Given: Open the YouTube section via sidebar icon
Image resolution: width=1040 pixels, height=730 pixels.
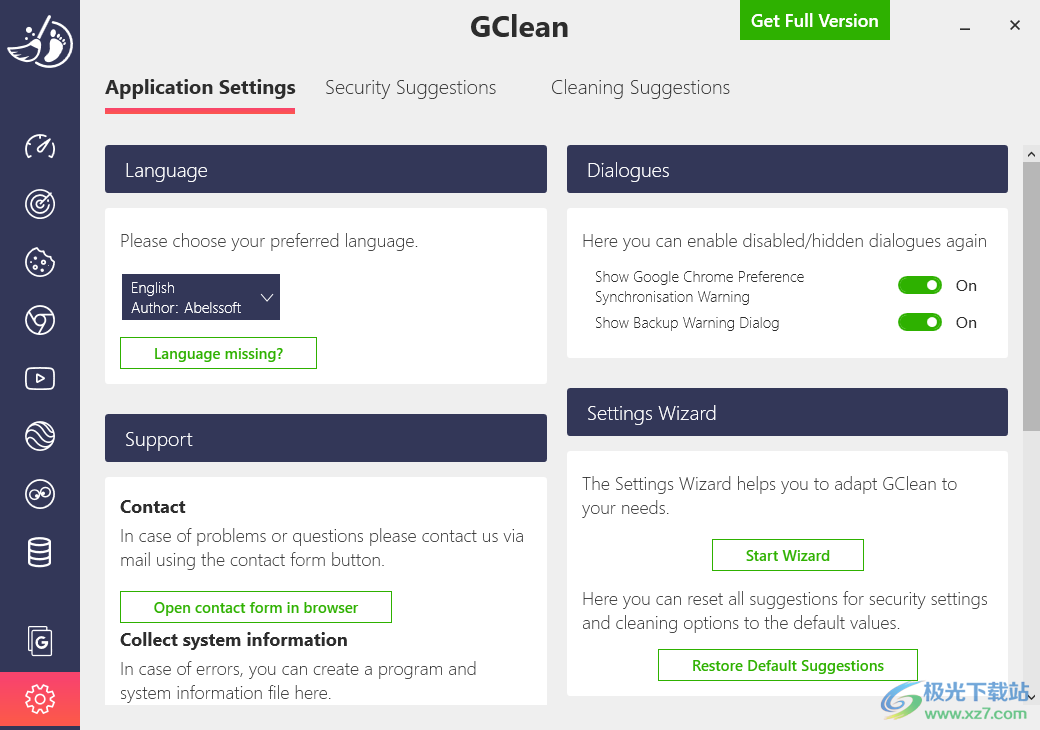Looking at the screenshot, I should point(40,378).
